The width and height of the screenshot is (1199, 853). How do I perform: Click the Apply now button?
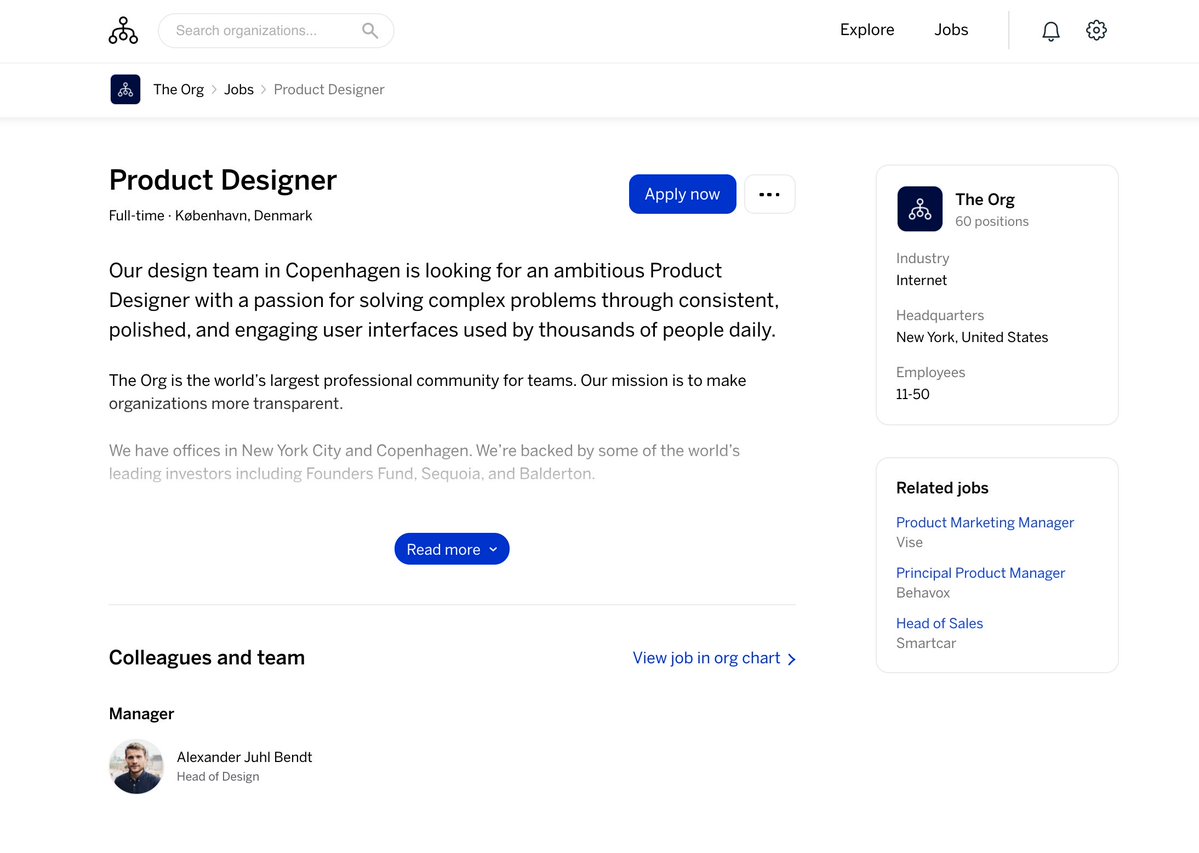click(682, 194)
